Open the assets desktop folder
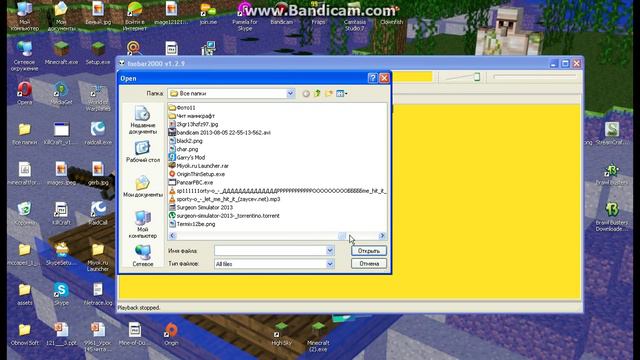640x360 pixels. [x=24, y=294]
